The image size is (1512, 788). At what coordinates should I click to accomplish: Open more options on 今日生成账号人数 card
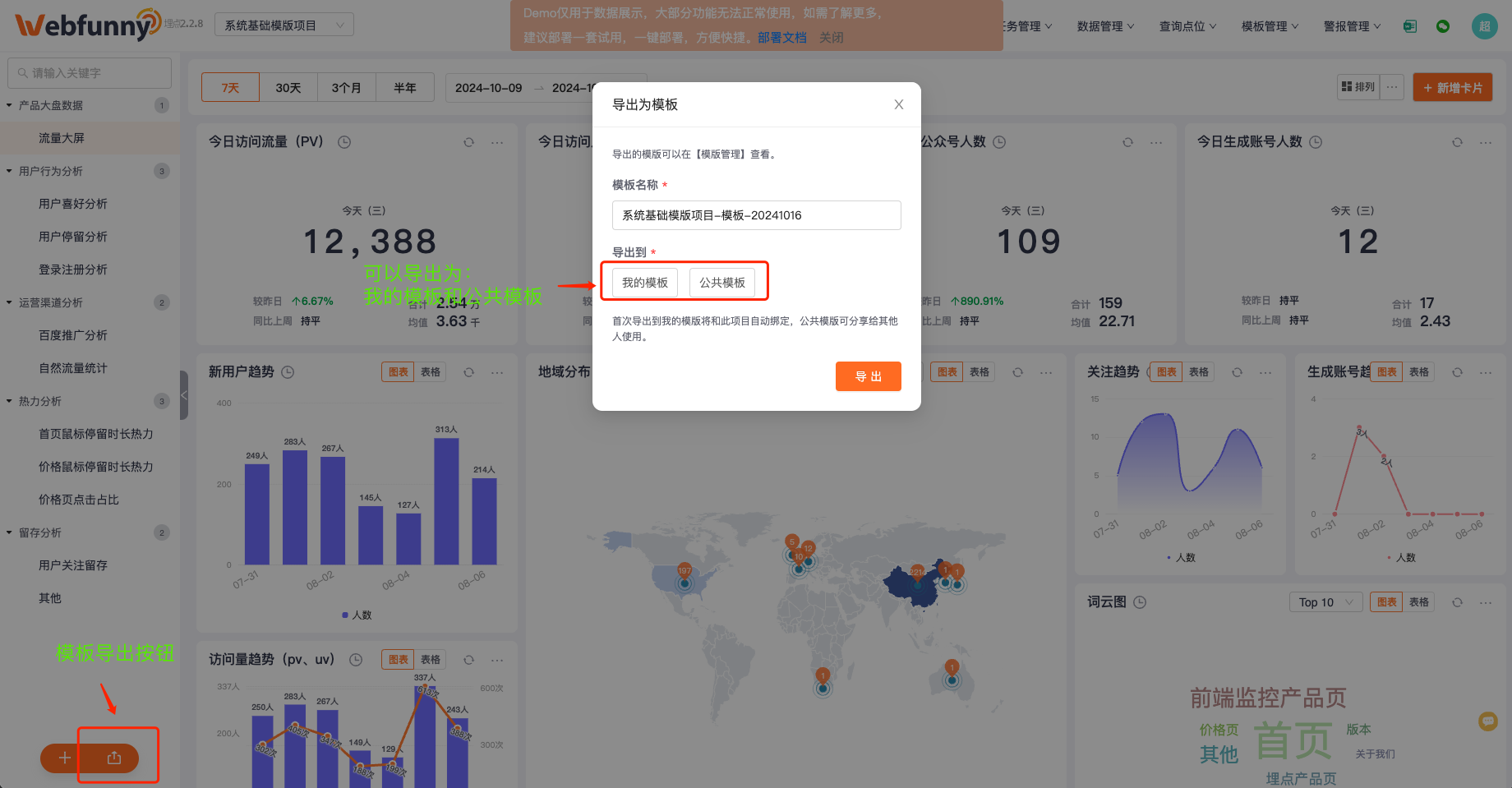tap(1486, 142)
